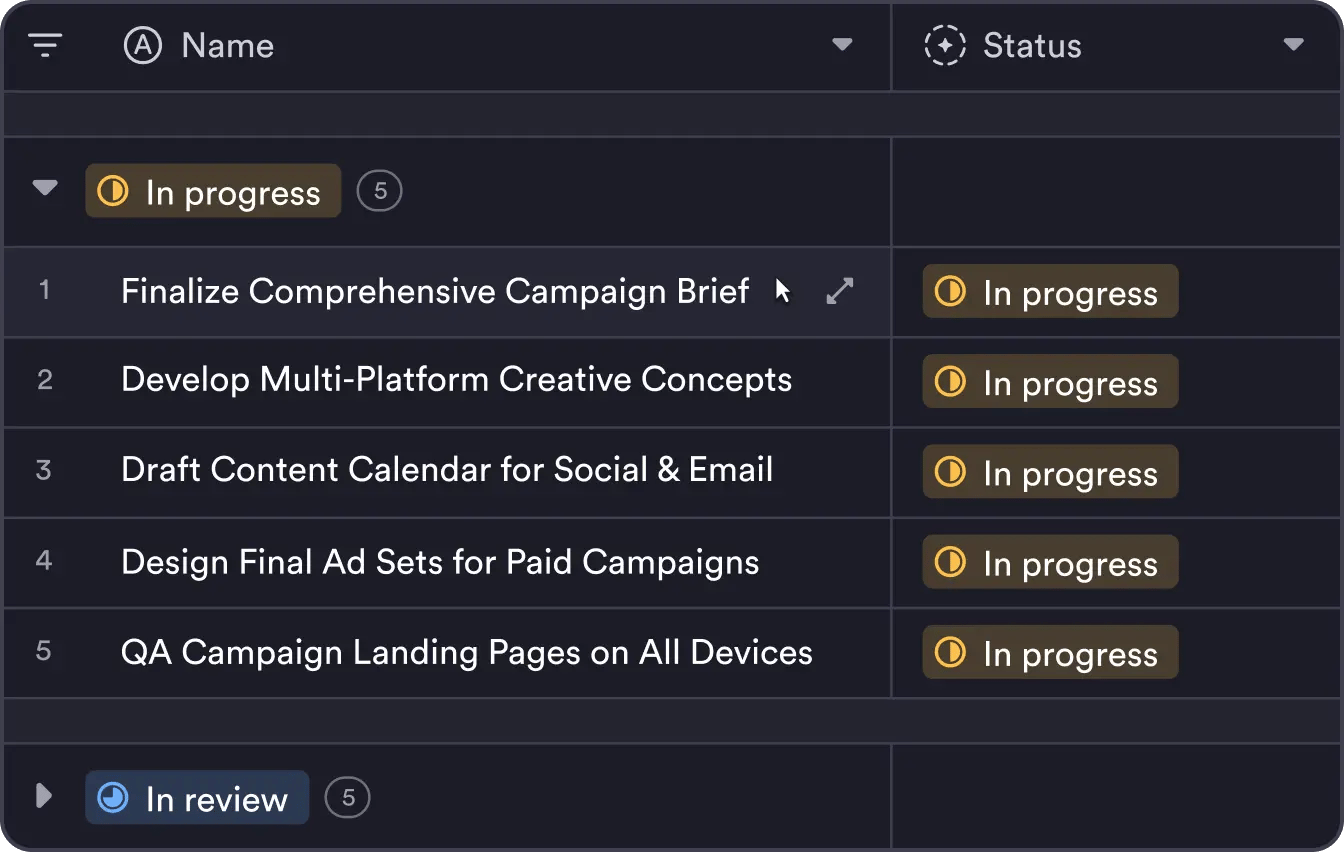This screenshot has height=852, width=1344.
Task: Select the Name column header
Action: point(227,45)
